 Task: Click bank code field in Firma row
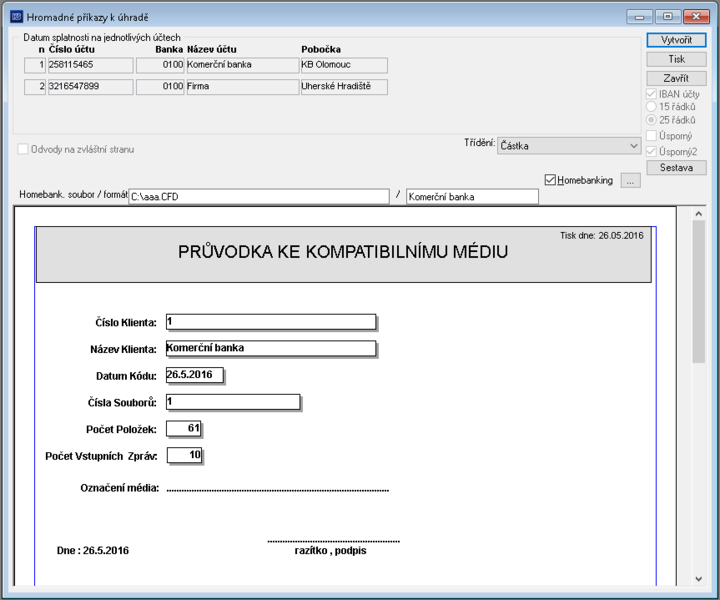160,87
